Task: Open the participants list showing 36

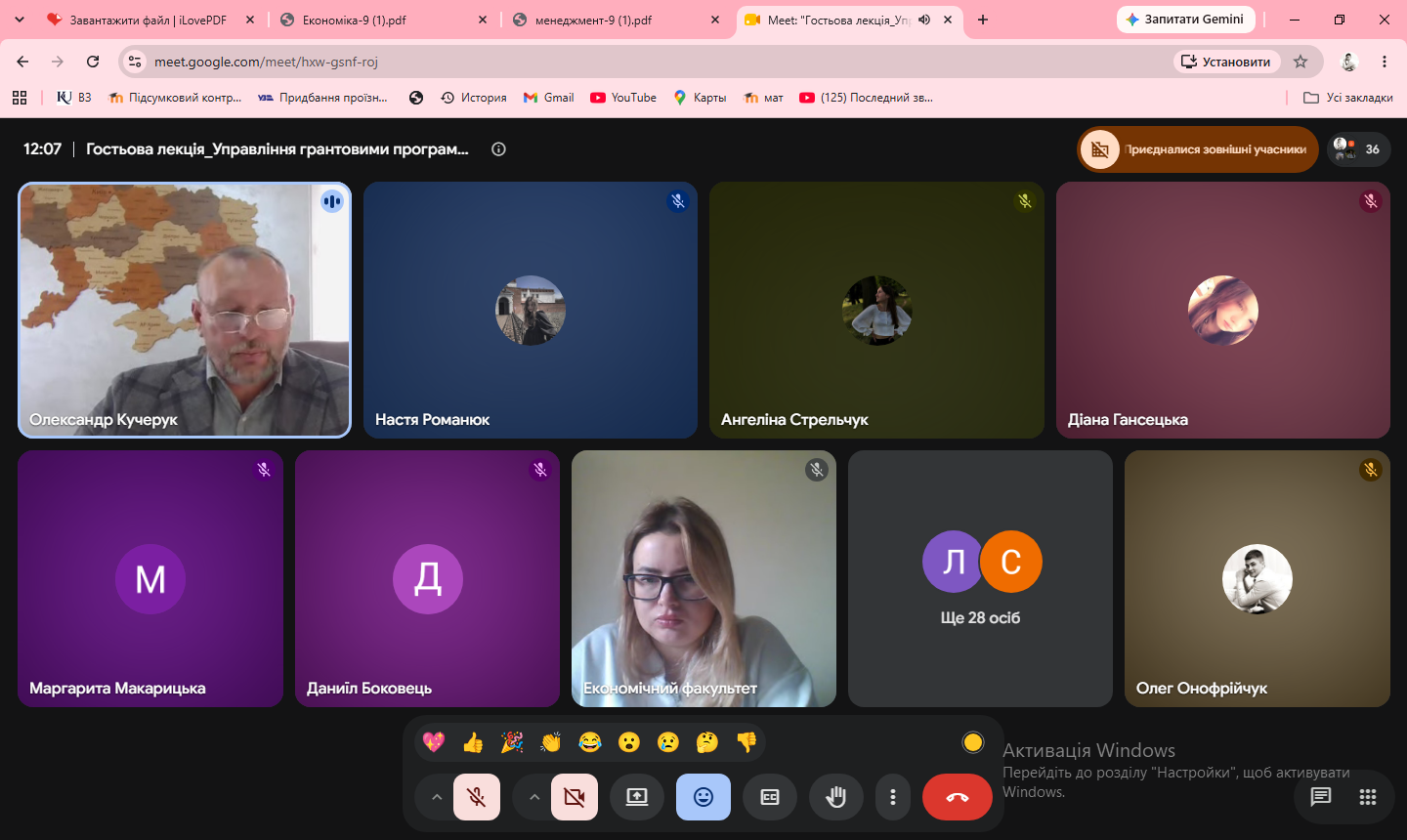Action: click(1358, 149)
